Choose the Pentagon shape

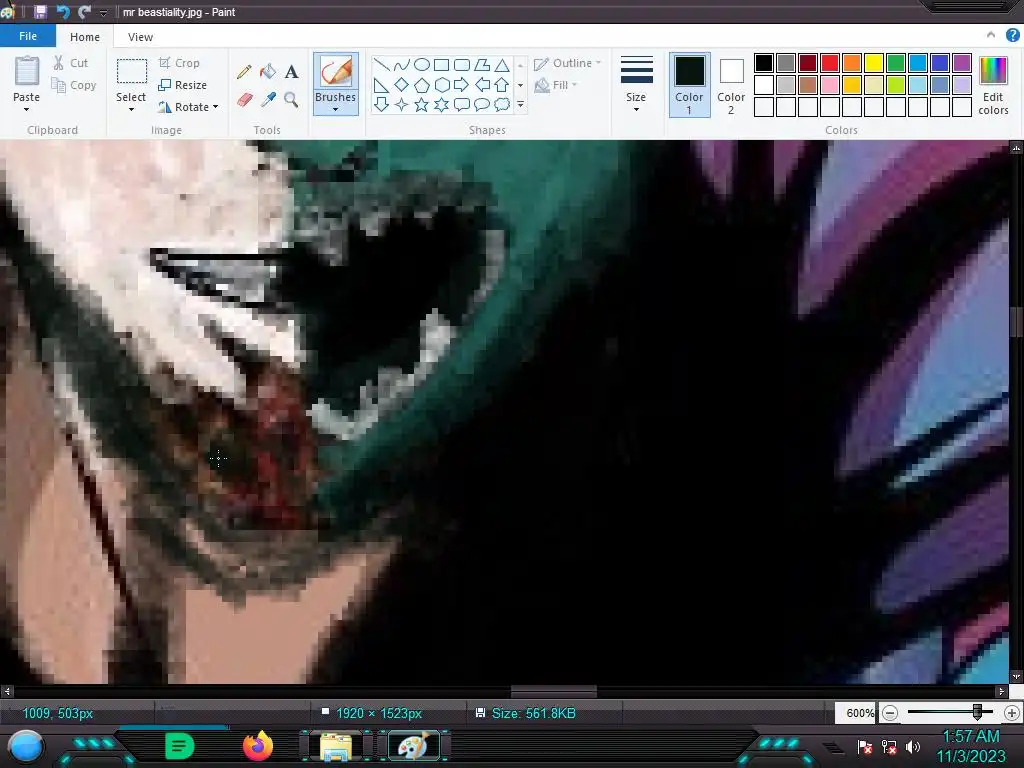tap(422, 85)
